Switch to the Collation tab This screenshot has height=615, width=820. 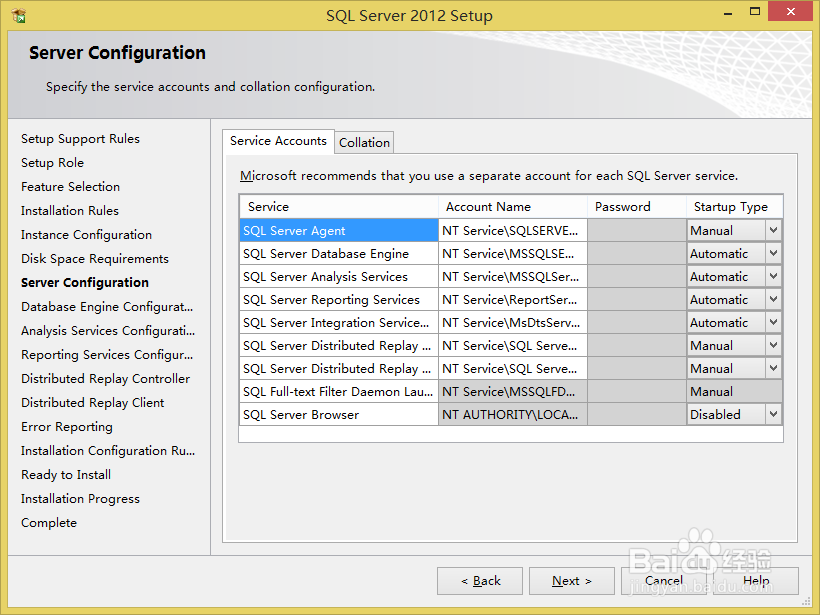pos(364,142)
